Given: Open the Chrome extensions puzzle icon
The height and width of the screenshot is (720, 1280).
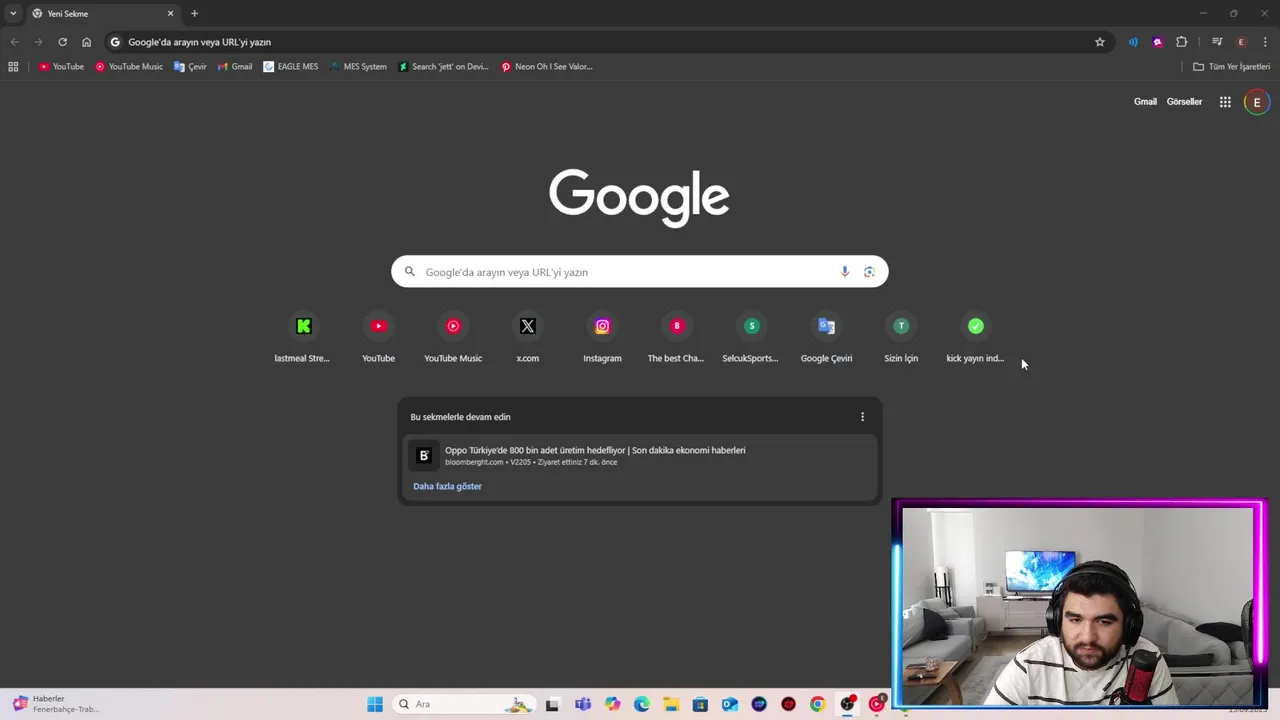Looking at the screenshot, I should 1182,42.
